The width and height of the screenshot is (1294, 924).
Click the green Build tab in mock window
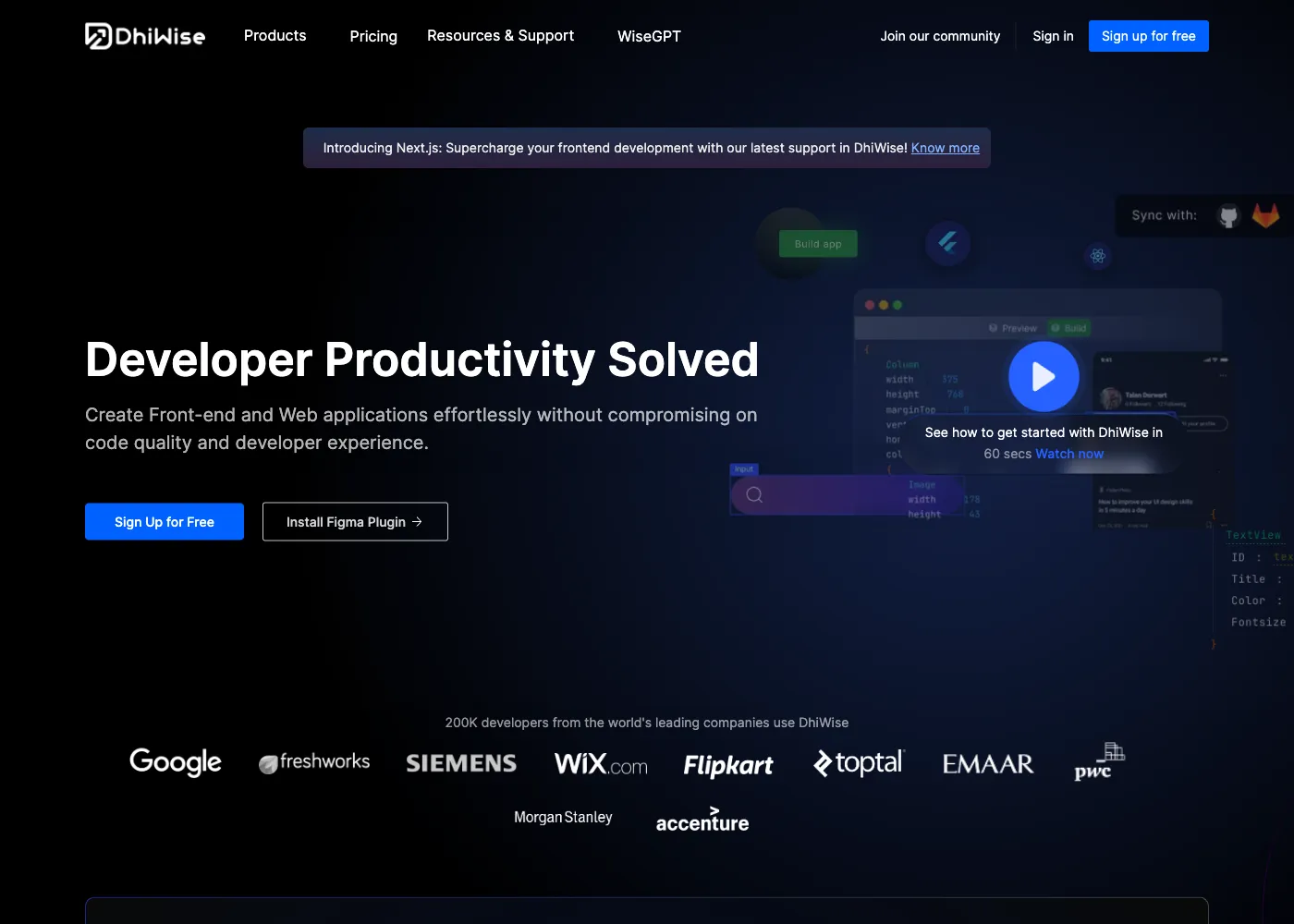(1069, 328)
